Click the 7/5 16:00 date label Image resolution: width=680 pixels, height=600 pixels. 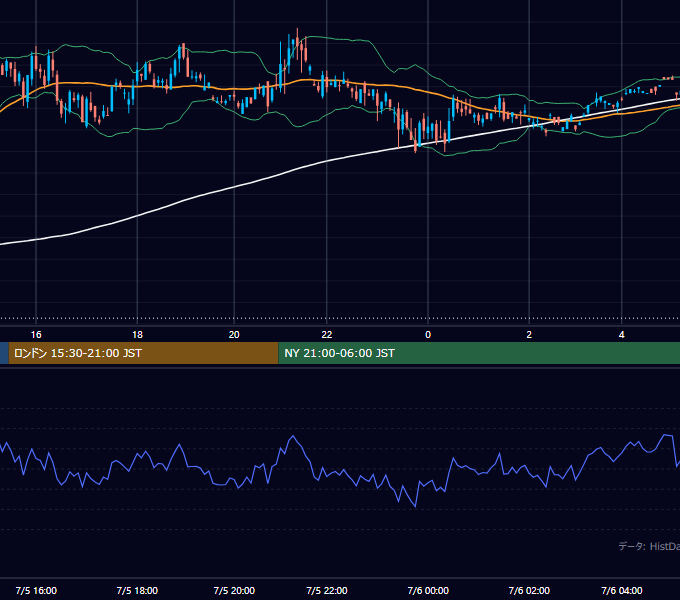pos(36,590)
